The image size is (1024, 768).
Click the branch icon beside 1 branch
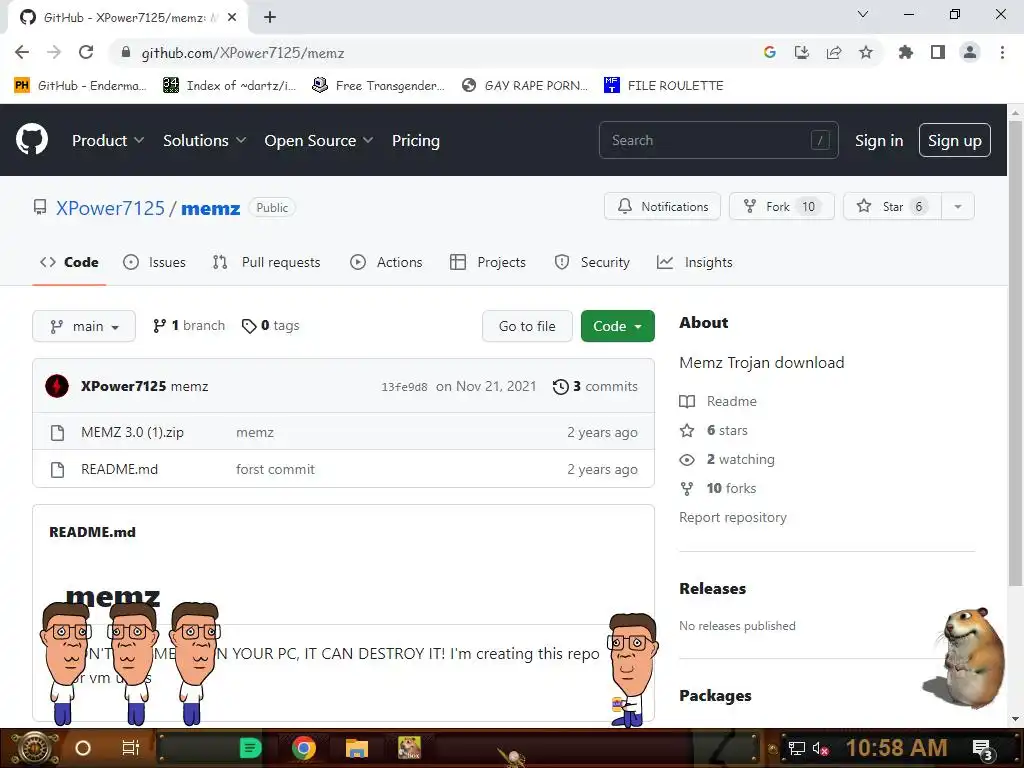pyautogui.click(x=159, y=325)
